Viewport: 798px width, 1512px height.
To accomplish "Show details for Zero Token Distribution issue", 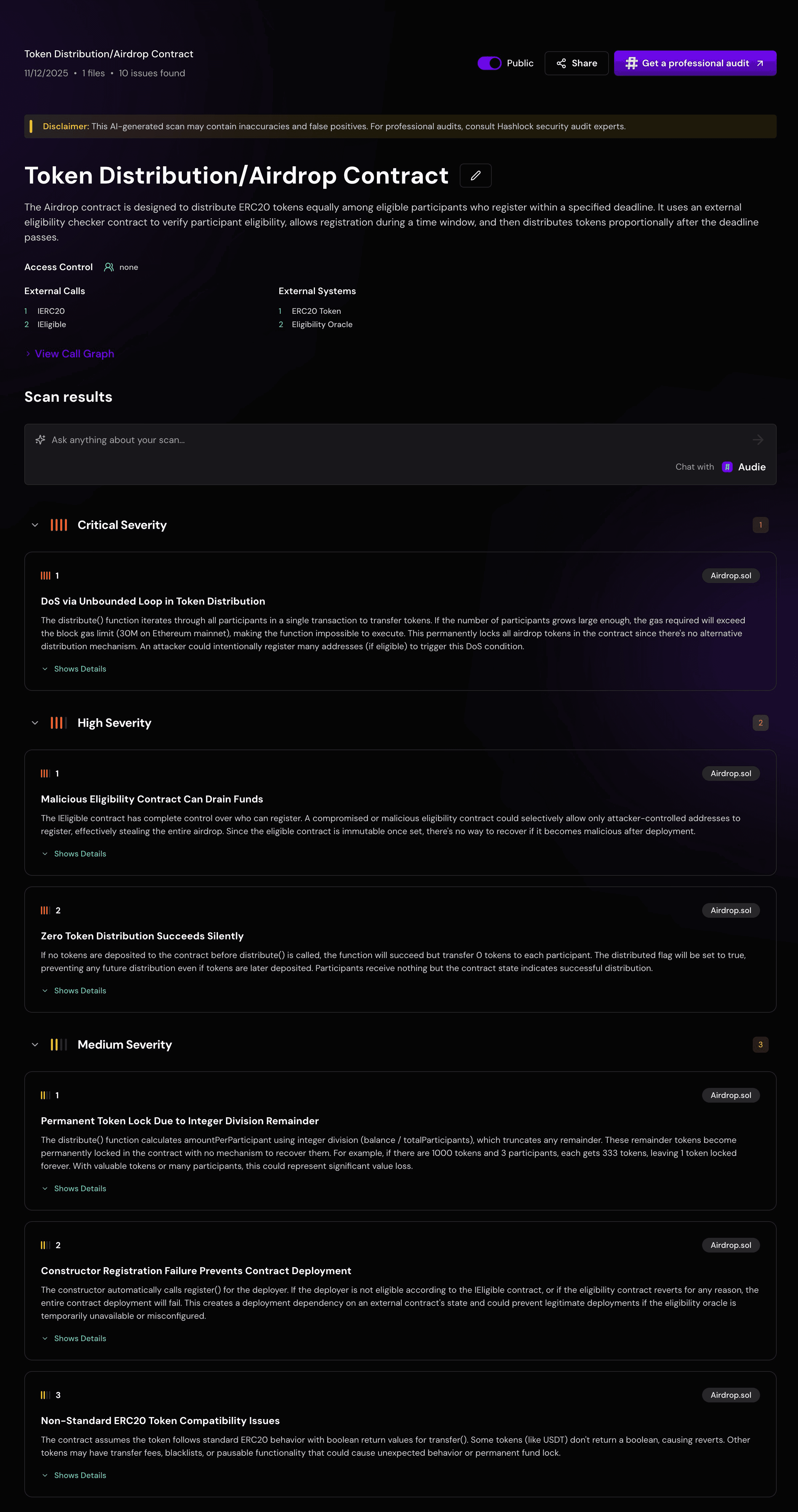I will coord(80,991).
